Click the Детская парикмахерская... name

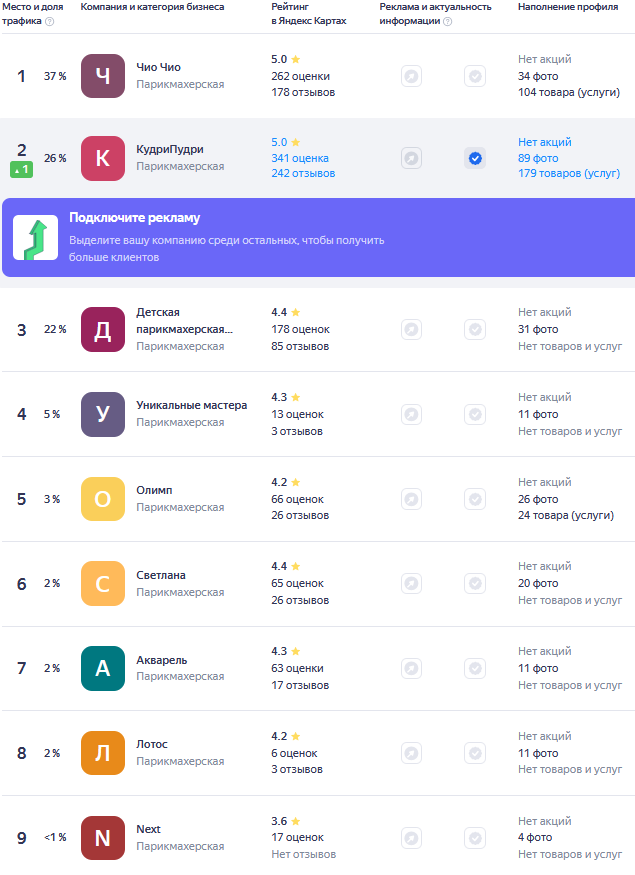[x=185, y=321]
